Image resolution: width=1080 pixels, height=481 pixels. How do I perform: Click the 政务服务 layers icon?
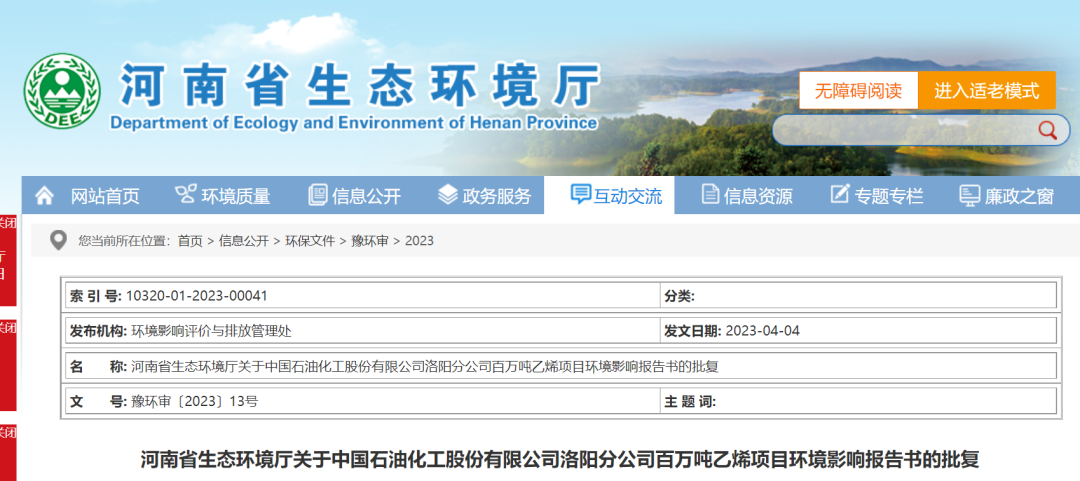point(447,195)
